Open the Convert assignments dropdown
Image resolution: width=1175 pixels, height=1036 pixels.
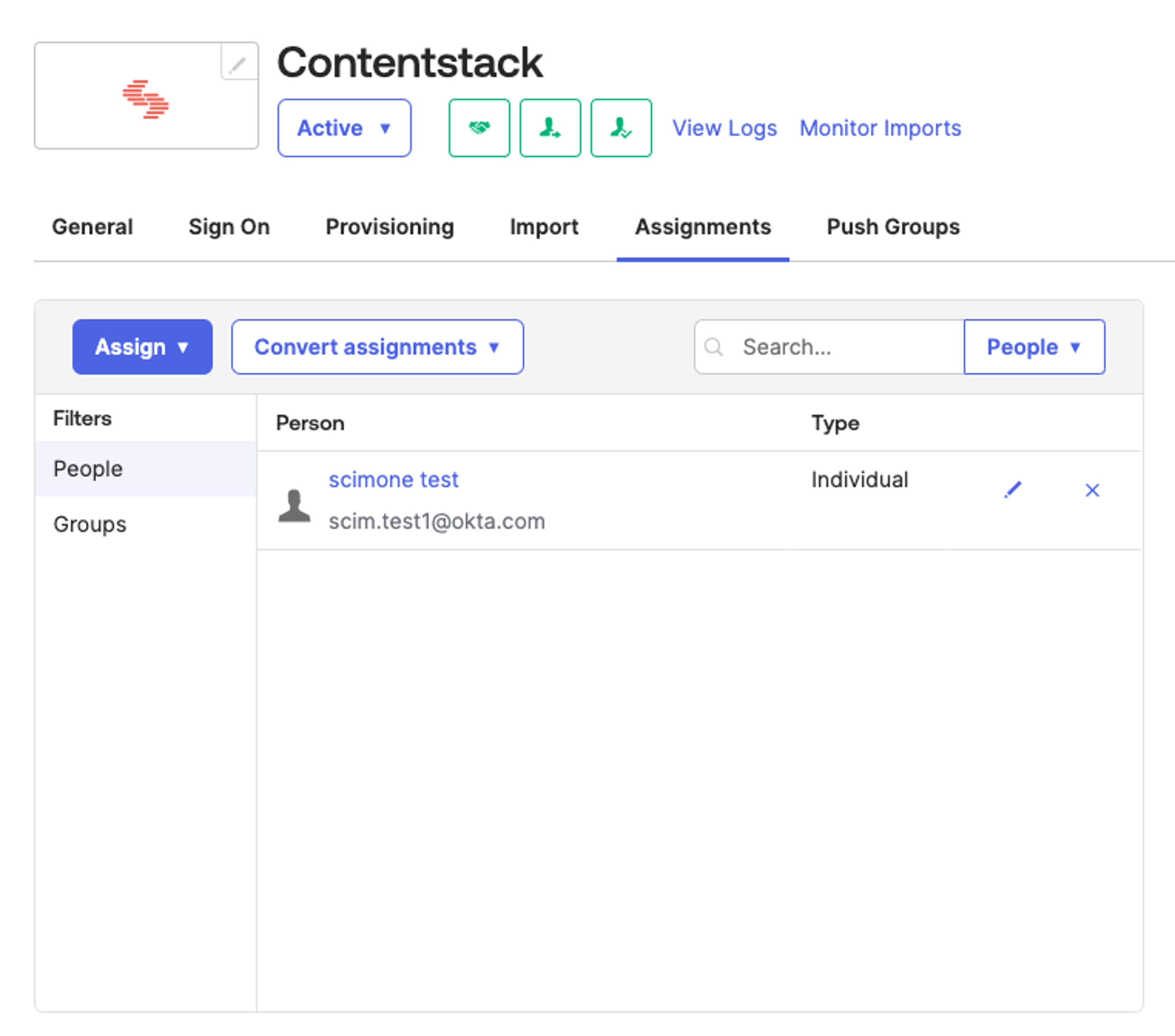(x=378, y=347)
